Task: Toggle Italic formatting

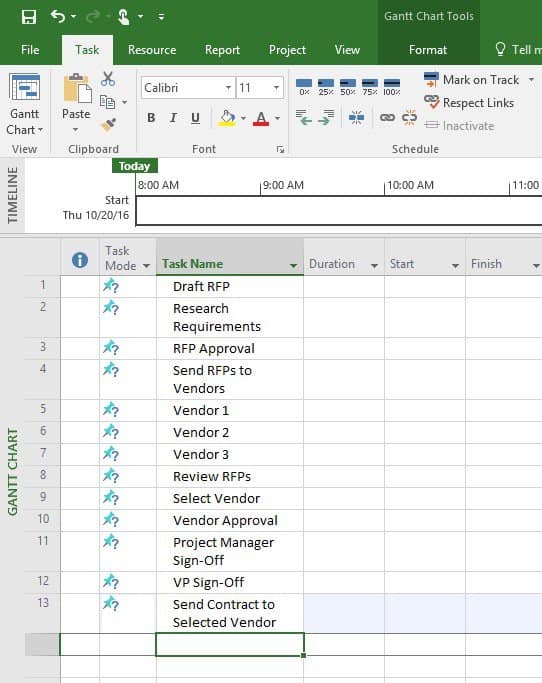Action: (173, 118)
